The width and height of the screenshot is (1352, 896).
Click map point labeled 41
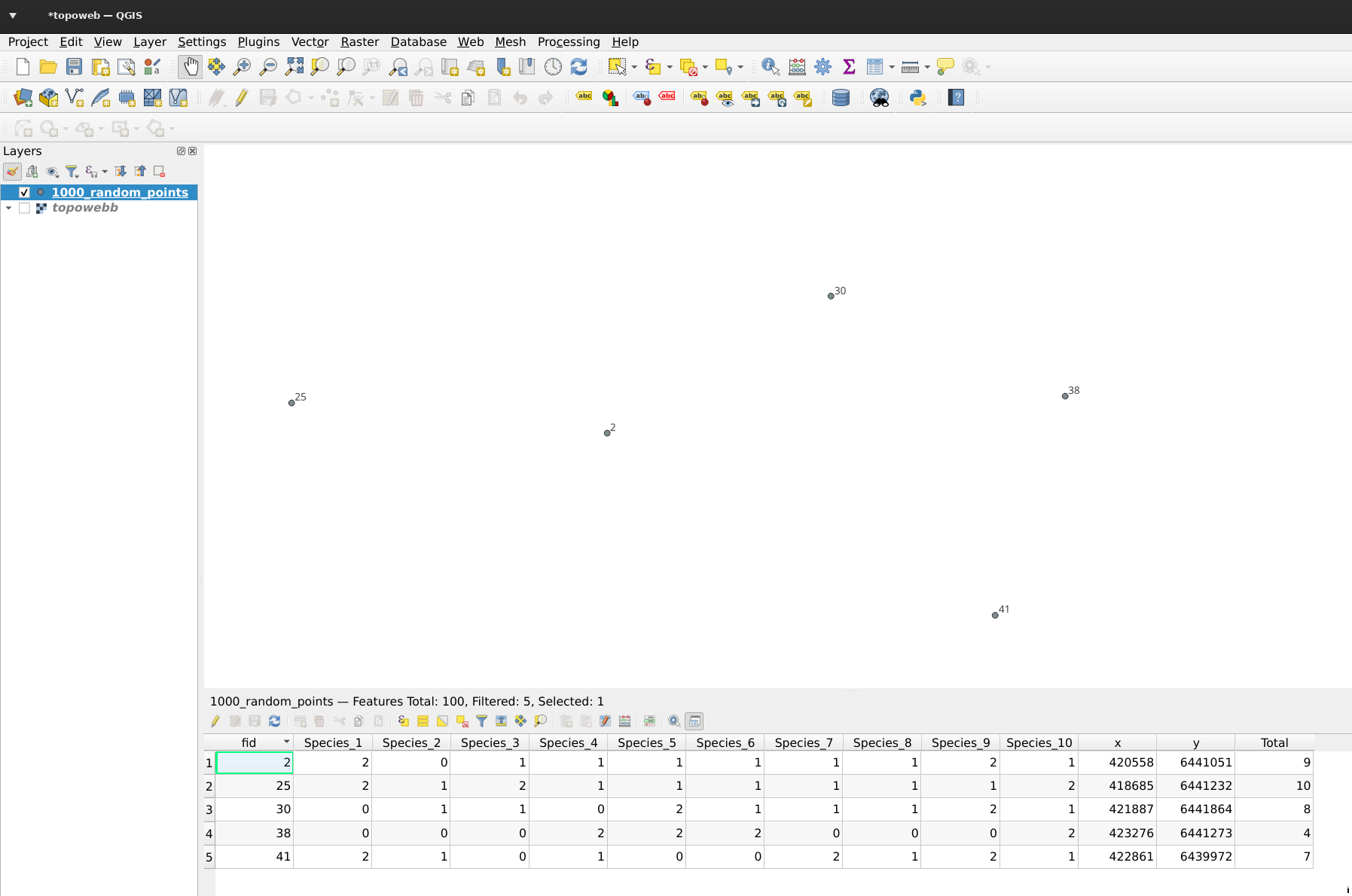click(x=995, y=615)
